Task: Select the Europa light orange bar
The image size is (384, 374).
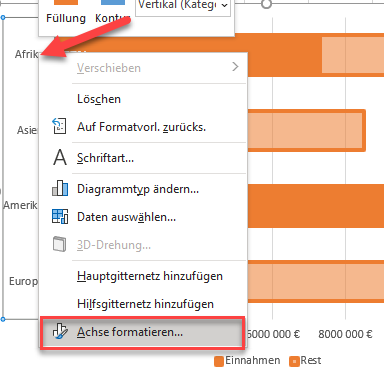Action: pyautogui.click(x=316, y=282)
